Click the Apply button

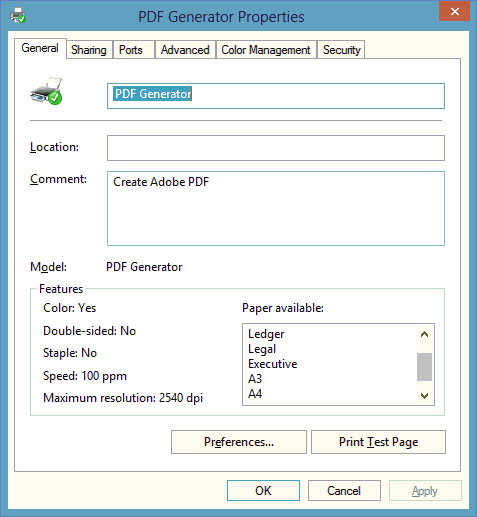tap(425, 491)
